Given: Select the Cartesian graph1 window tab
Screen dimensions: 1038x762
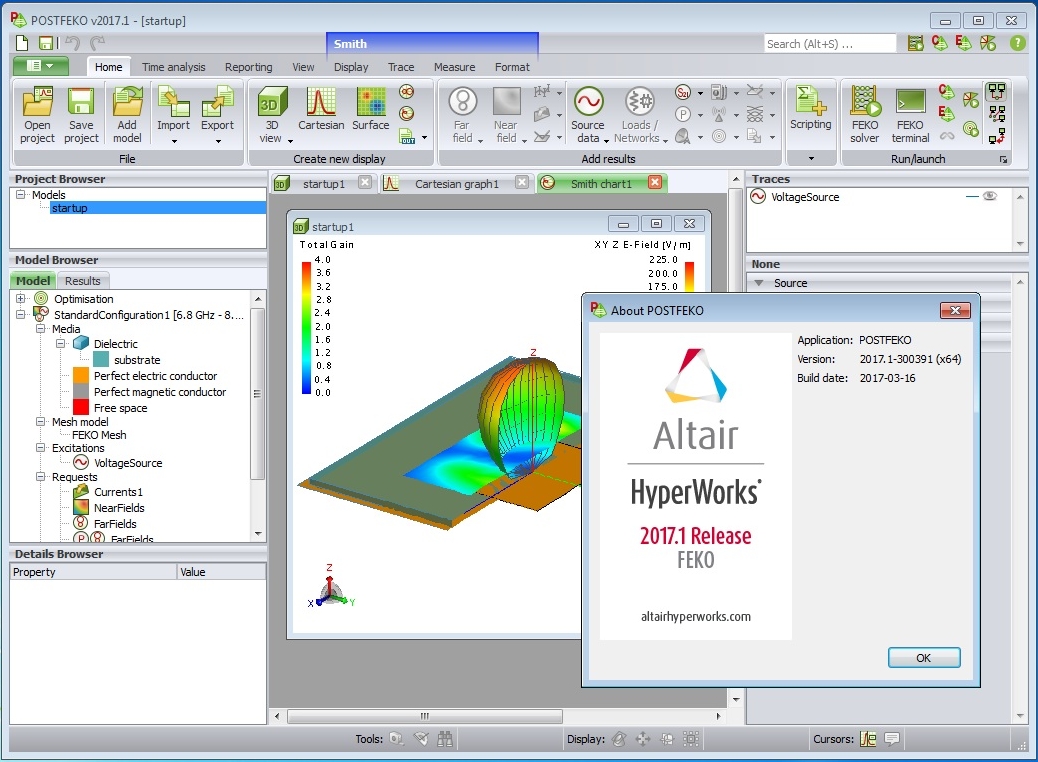Looking at the screenshot, I should coord(457,183).
